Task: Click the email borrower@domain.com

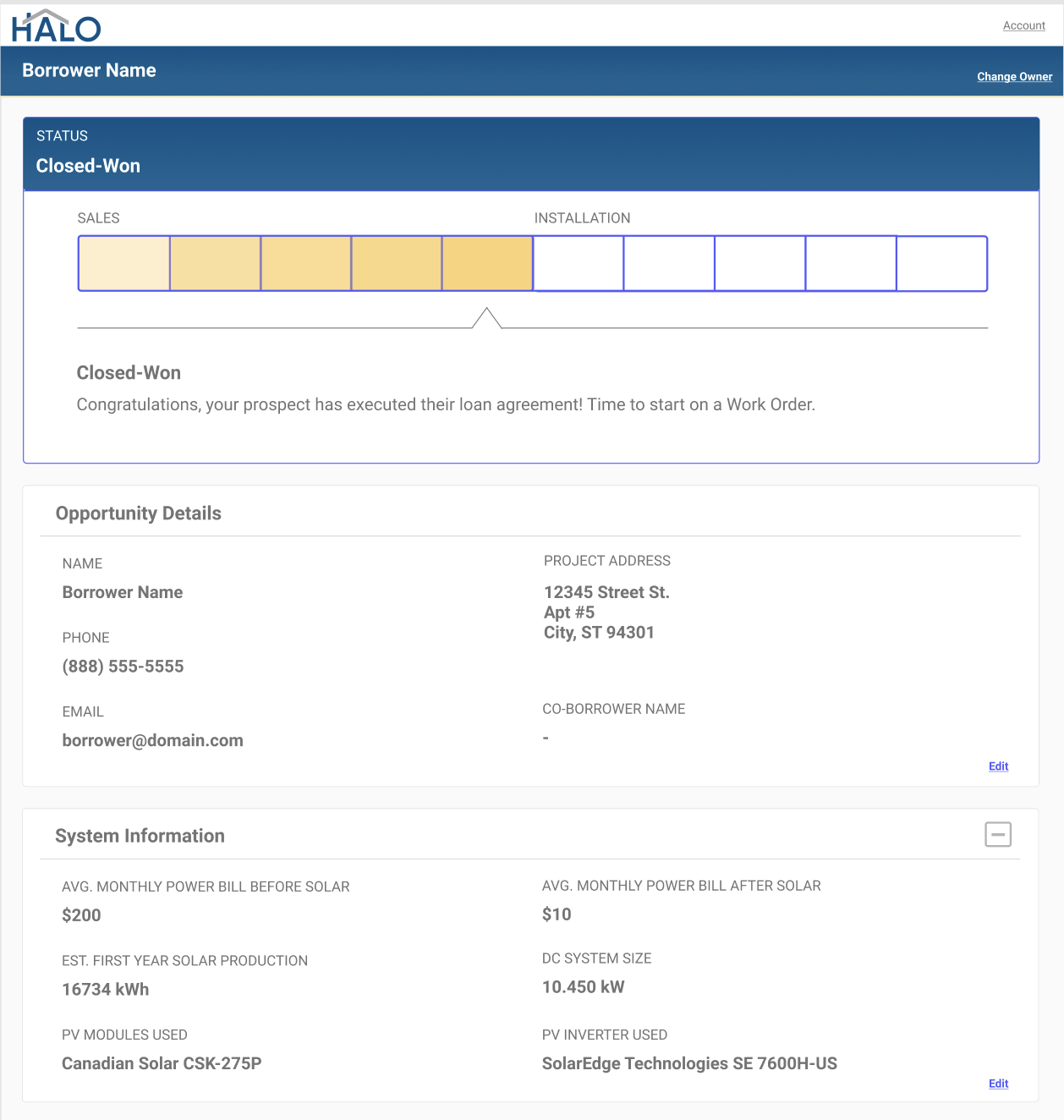Action: [152, 740]
